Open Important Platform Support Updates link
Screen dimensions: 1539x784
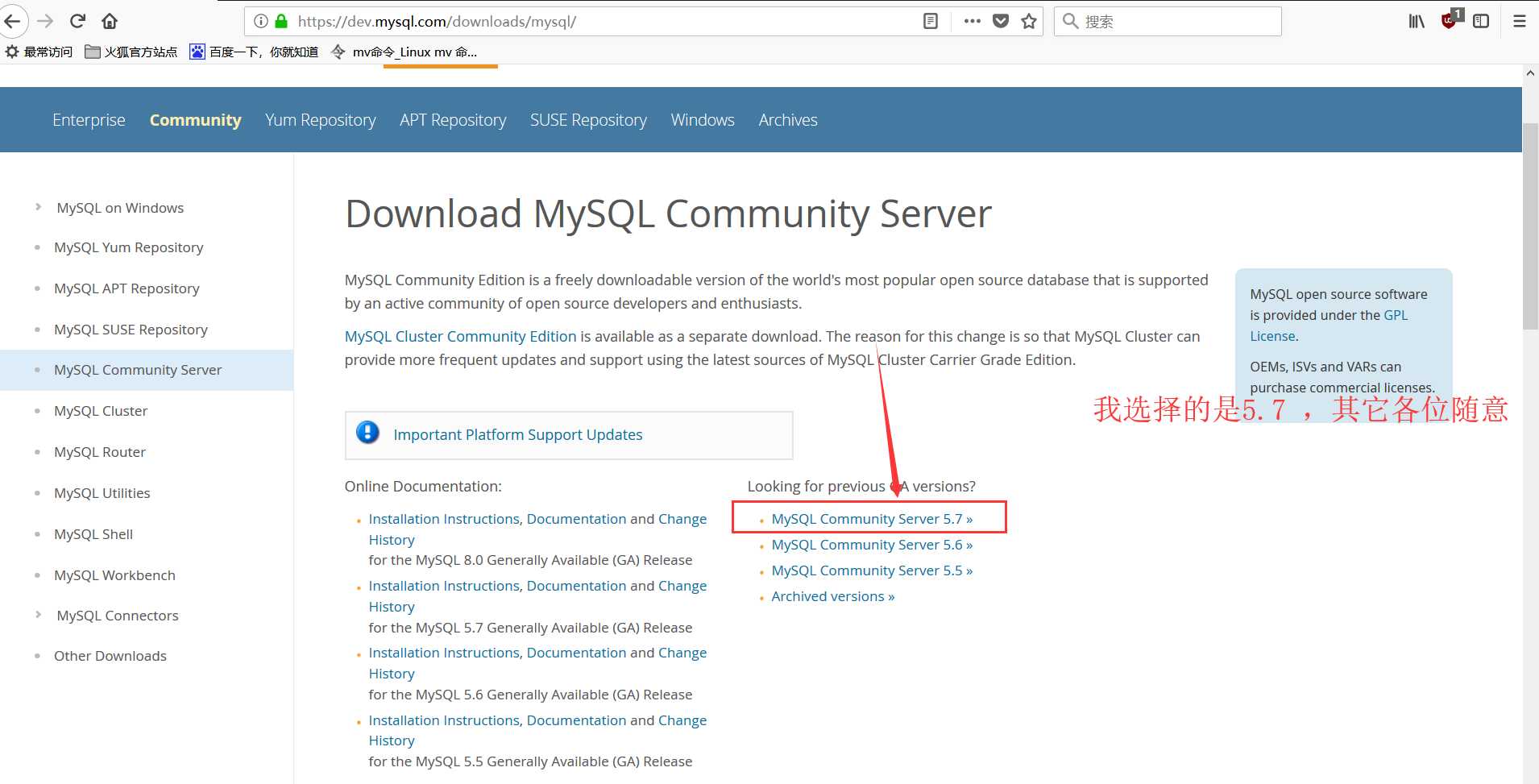[x=518, y=434]
